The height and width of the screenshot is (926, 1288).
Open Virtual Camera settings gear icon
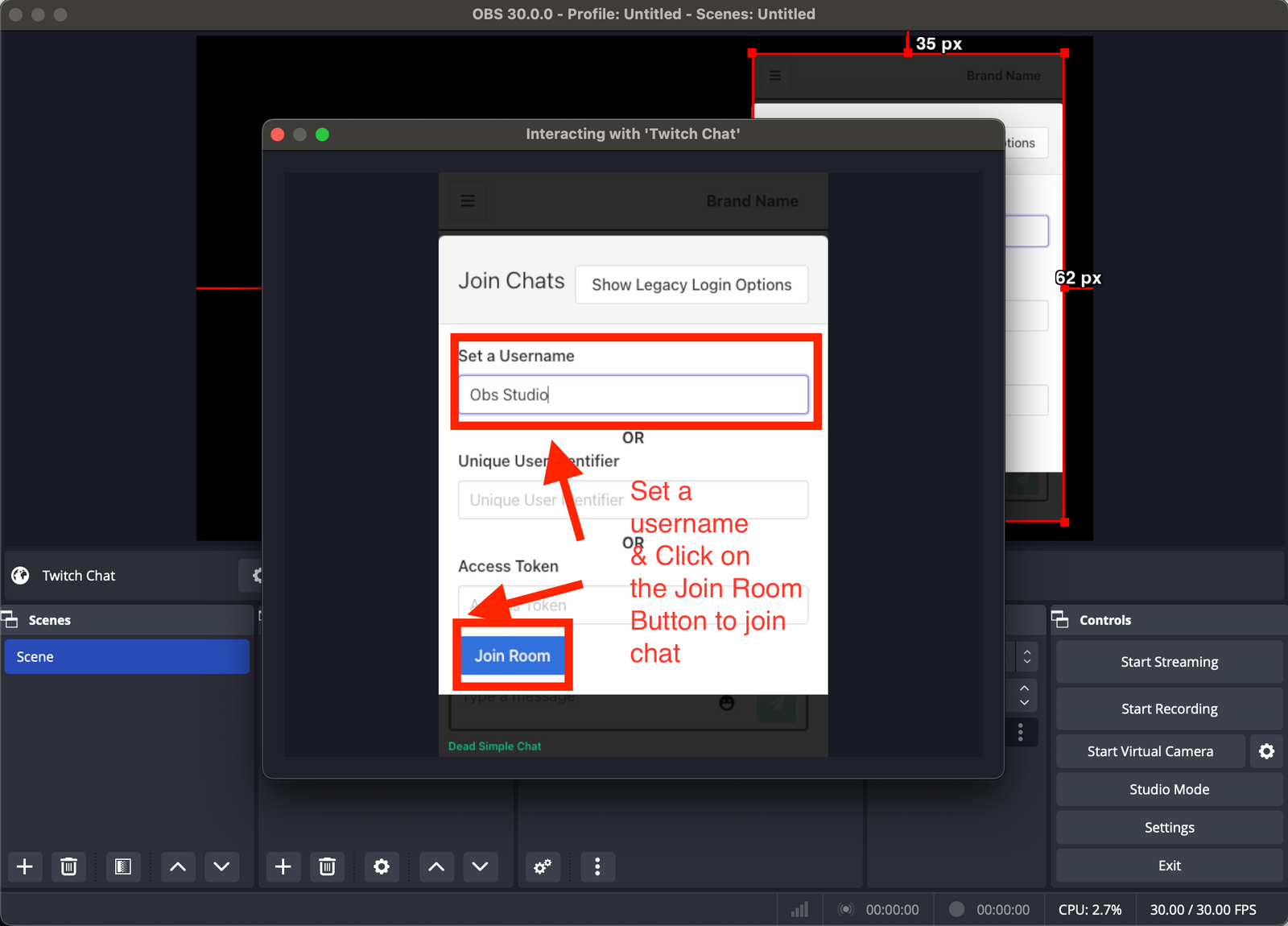(1266, 751)
